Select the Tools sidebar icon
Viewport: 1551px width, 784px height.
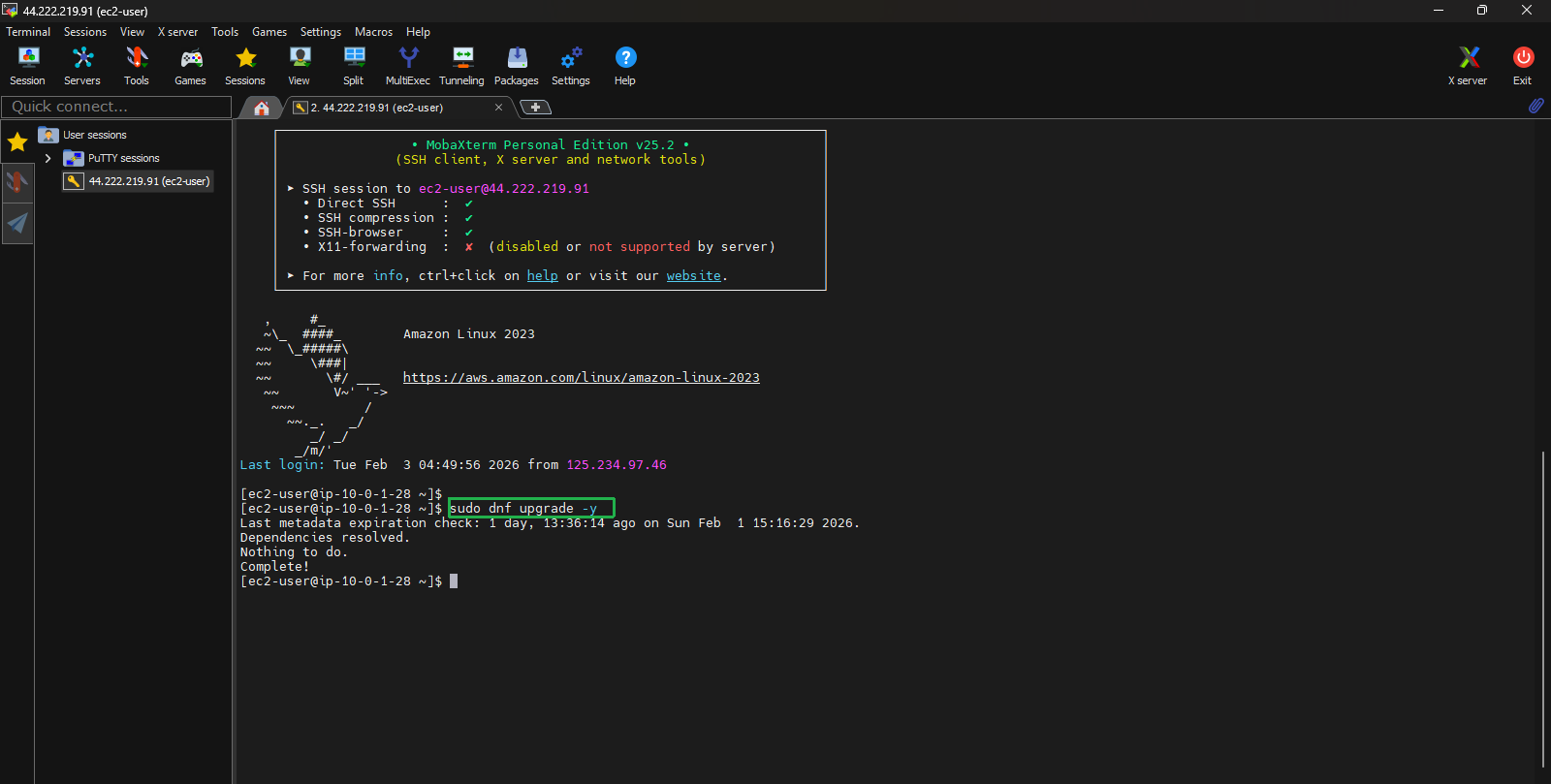[x=17, y=182]
